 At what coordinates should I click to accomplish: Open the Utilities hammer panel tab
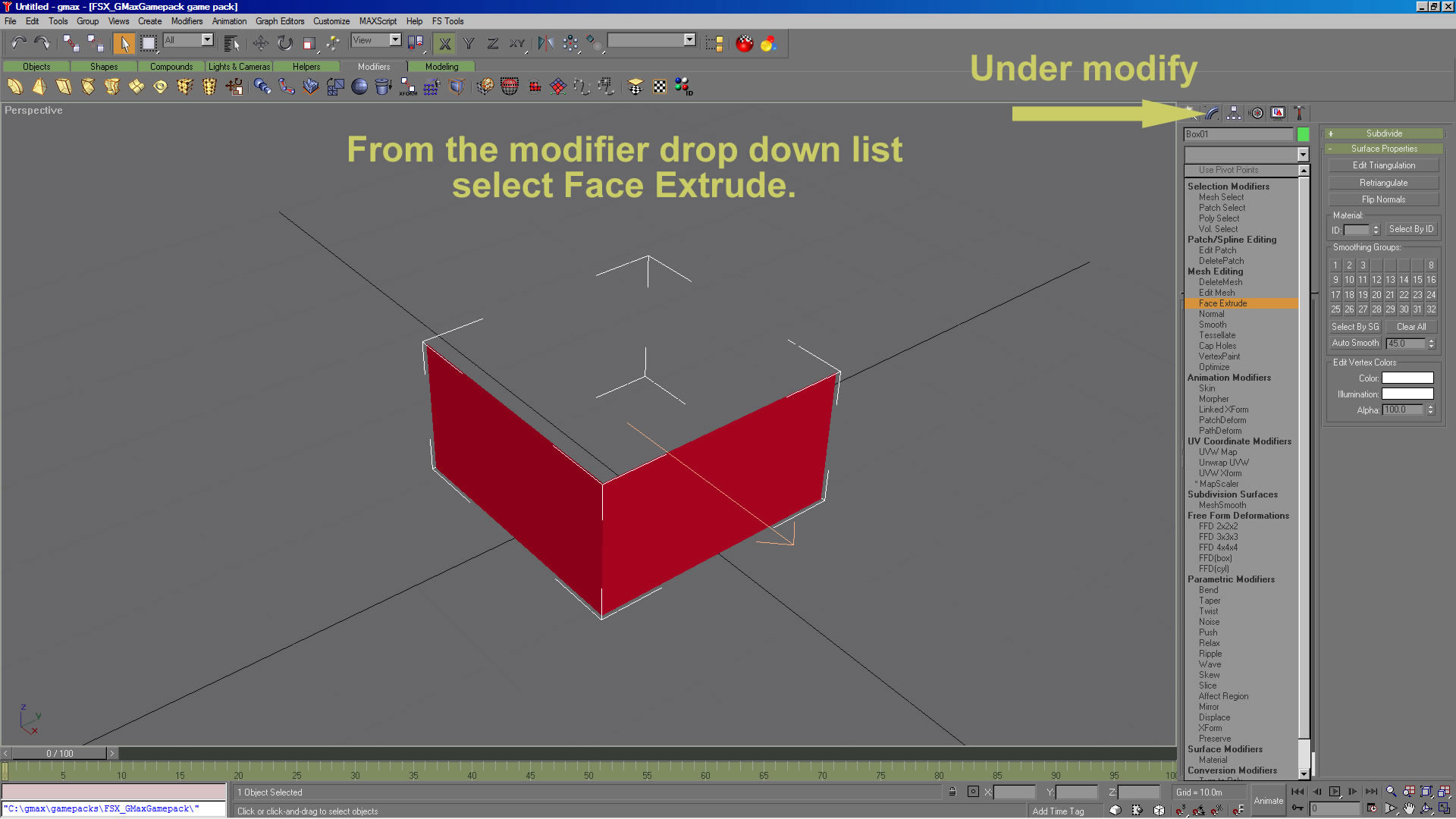click(1299, 113)
